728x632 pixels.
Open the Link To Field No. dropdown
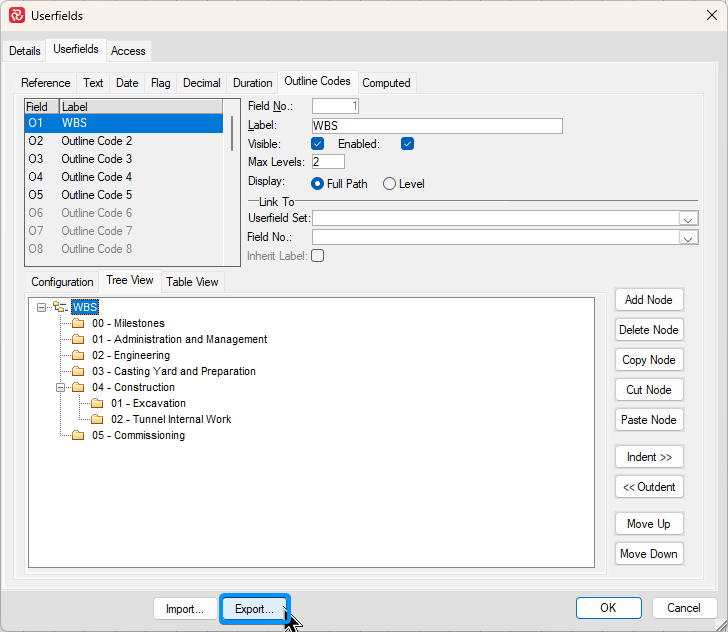pyautogui.click(x=688, y=237)
